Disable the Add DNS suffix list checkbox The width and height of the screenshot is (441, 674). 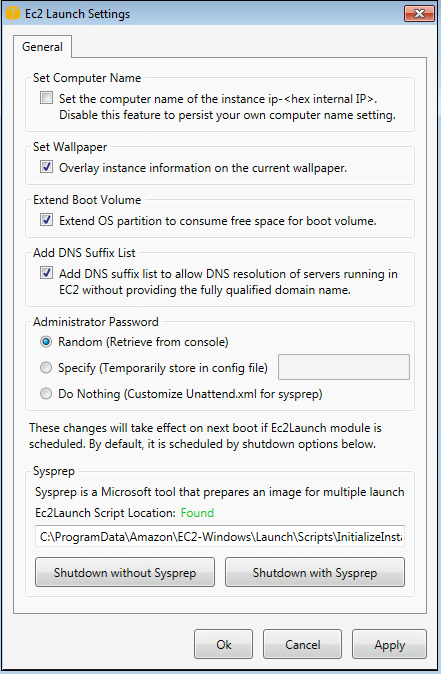click(46, 273)
